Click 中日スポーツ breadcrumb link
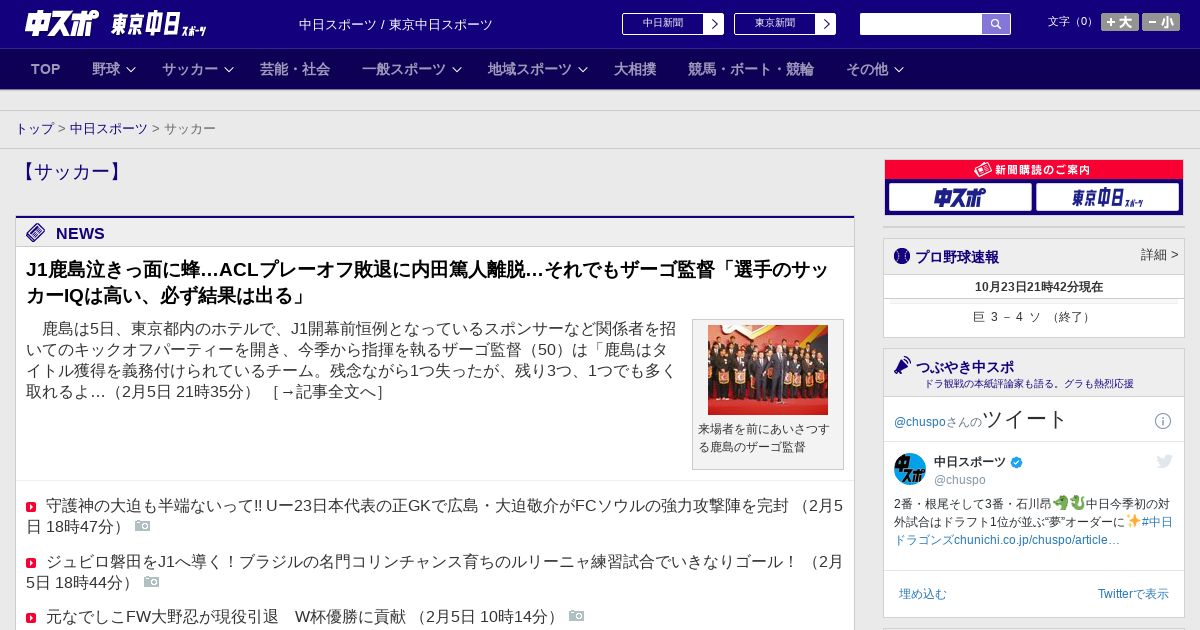Screen dimensions: 1200x630 109,129
